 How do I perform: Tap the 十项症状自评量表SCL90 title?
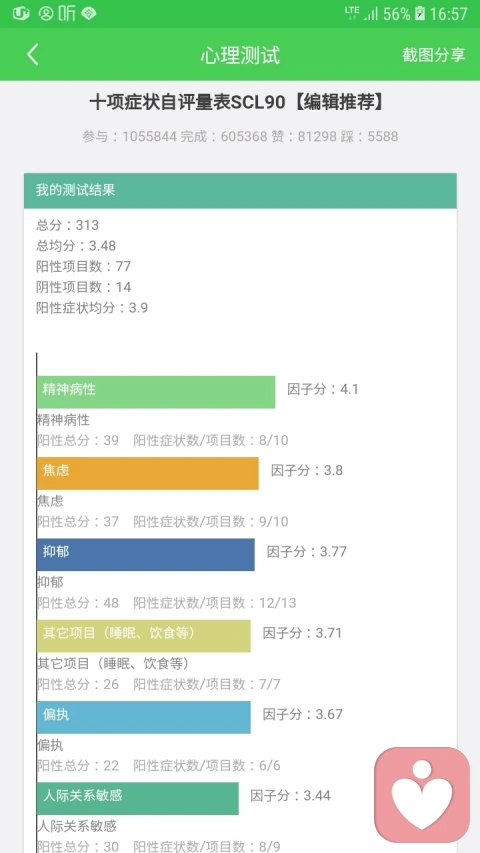pyautogui.click(x=187, y=102)
